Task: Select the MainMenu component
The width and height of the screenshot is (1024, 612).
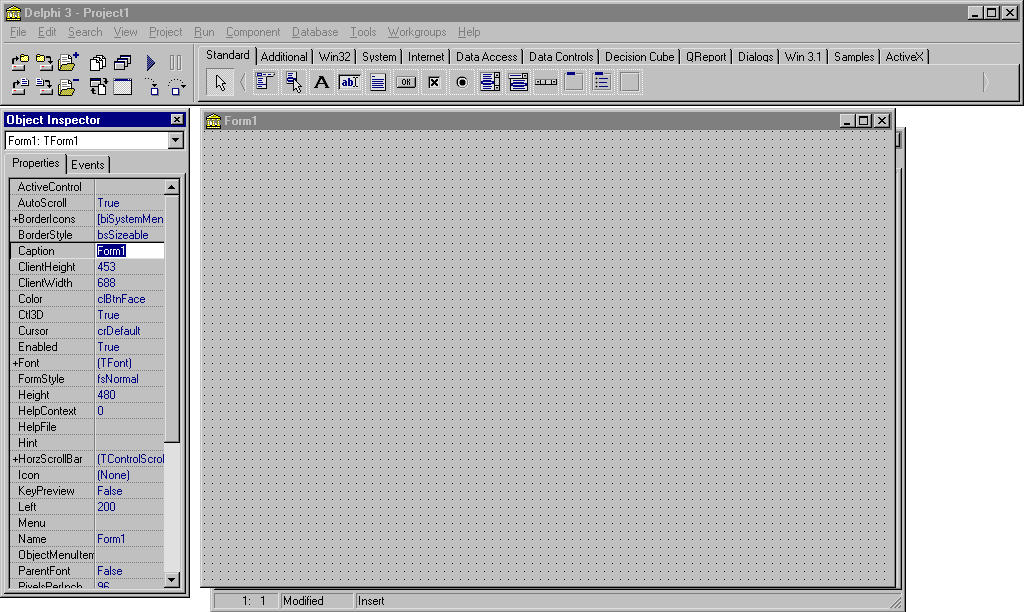Action: [265, 82]
